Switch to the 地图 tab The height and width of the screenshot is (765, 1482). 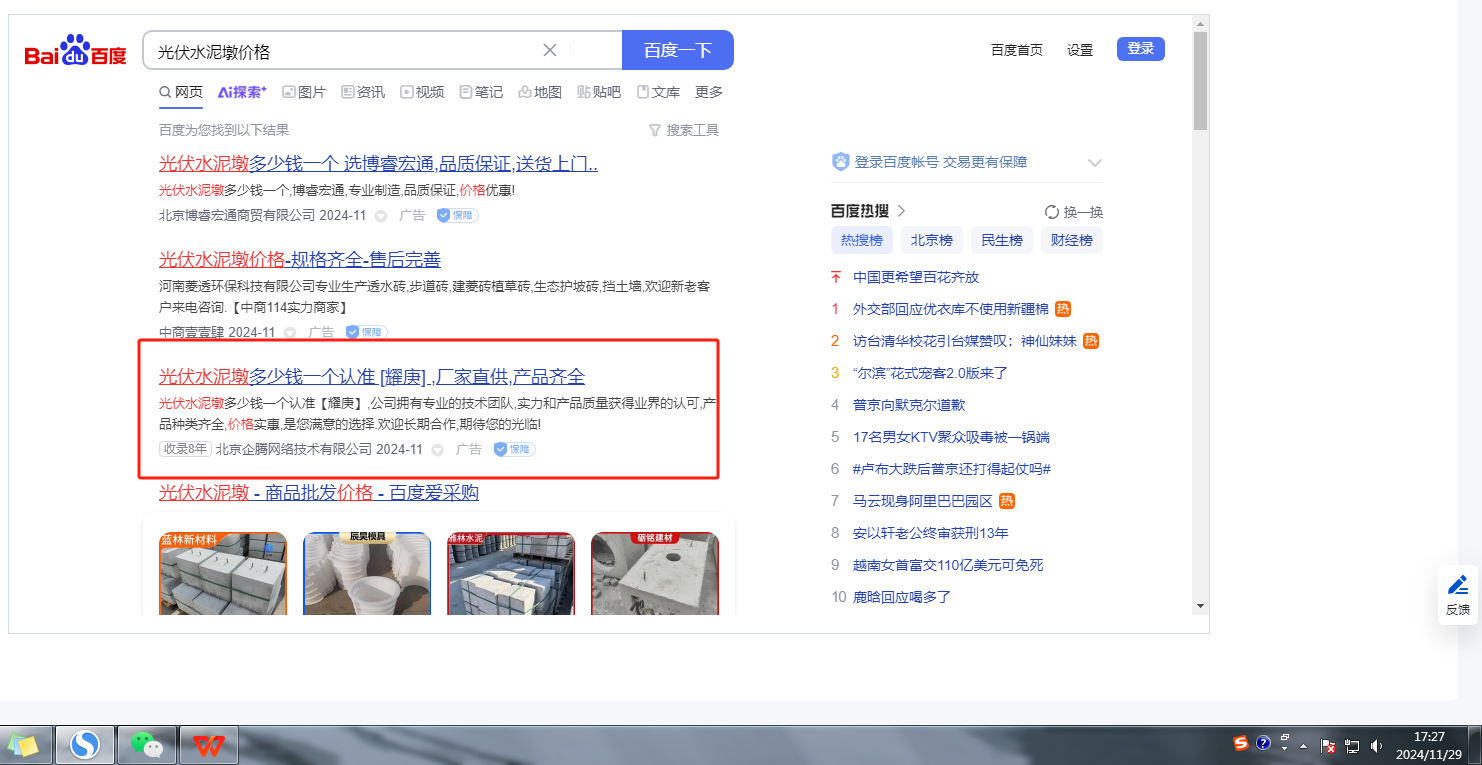[540, 92]
